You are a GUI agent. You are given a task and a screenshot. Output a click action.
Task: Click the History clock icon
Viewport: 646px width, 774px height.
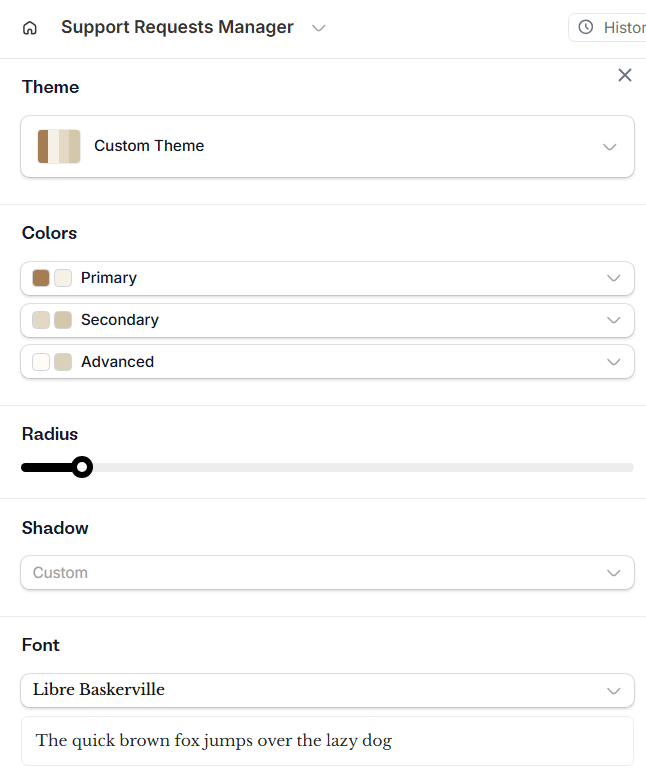[586, 28]
